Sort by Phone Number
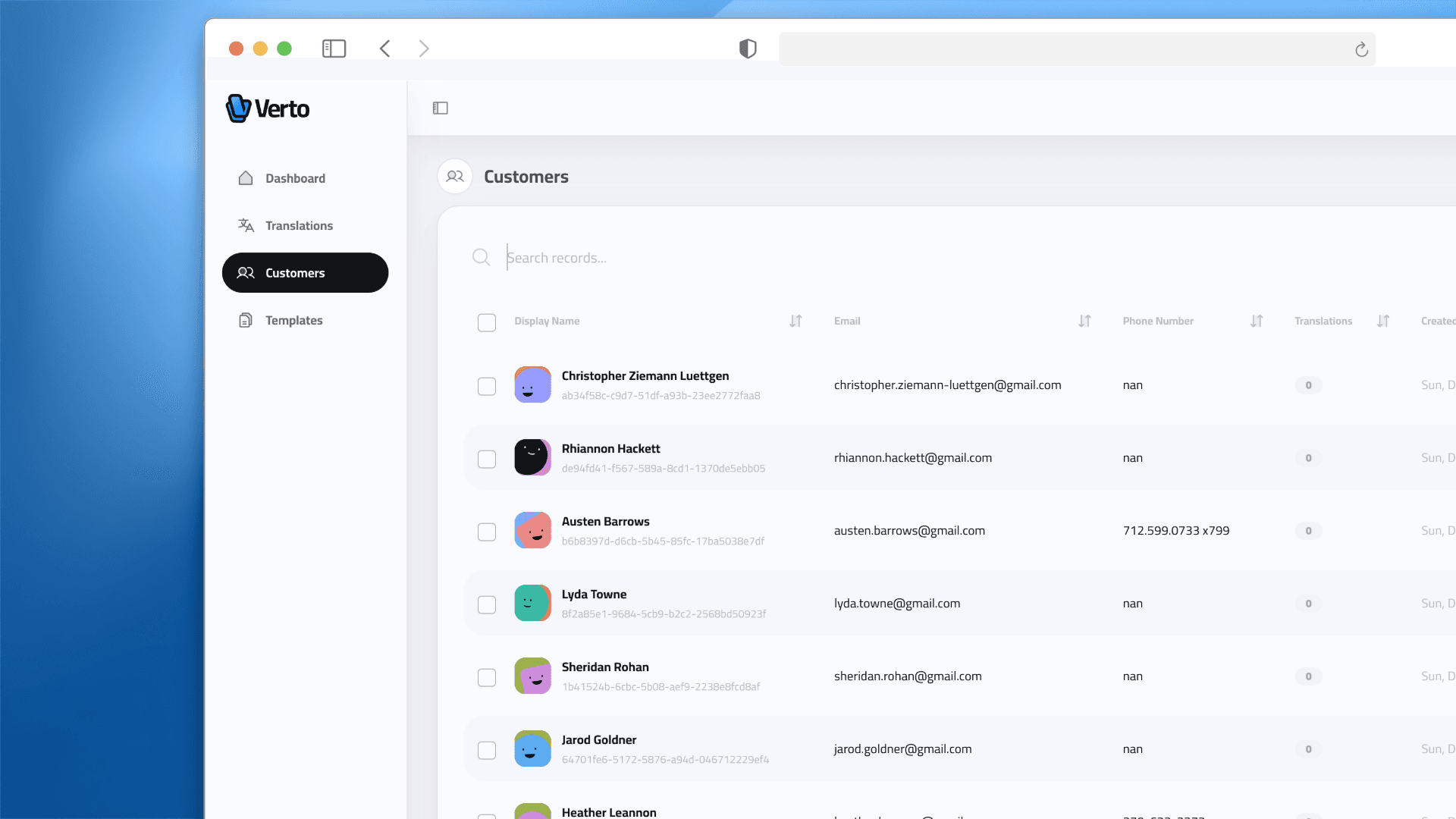The height and width of the screenshot is (819, 1456). tap(1256, 321)
